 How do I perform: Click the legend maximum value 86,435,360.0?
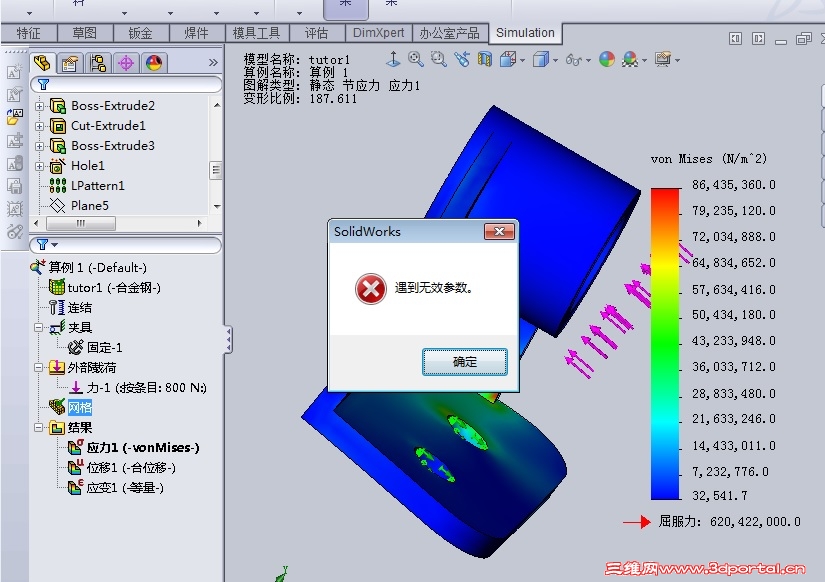tap(733, 185)
